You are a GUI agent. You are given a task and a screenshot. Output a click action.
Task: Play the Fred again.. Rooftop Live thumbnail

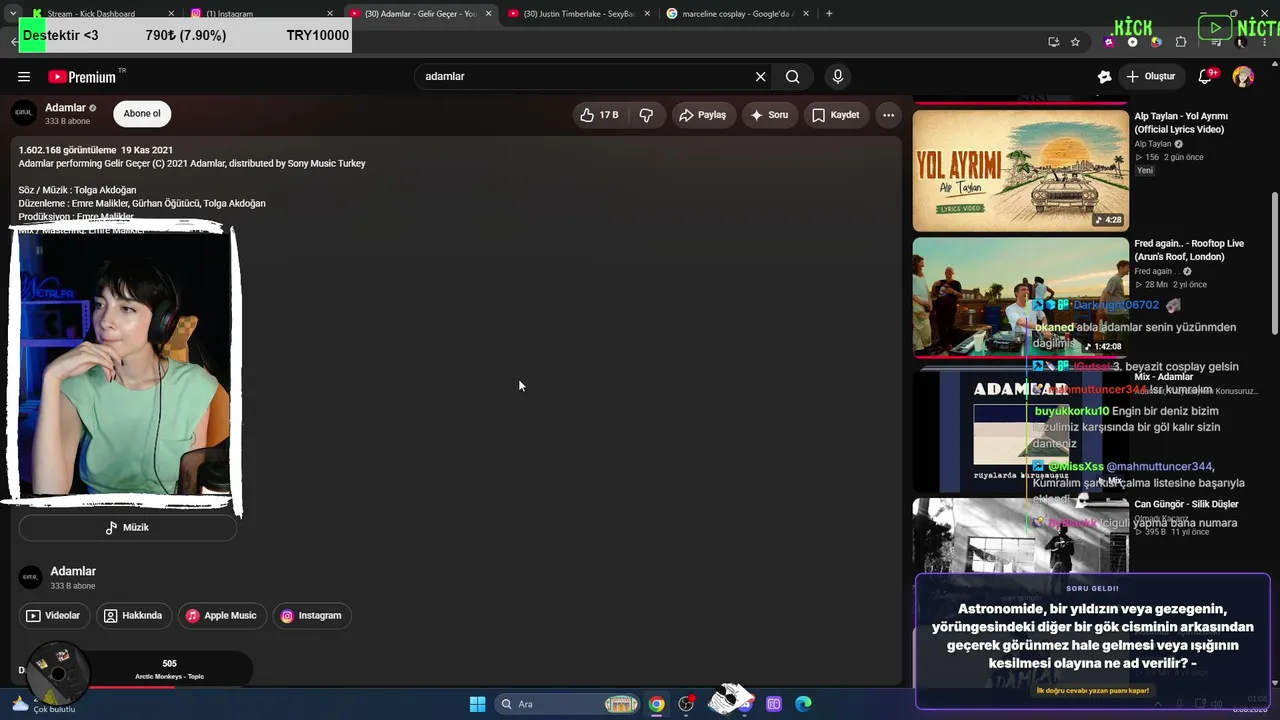point(1020,297)
